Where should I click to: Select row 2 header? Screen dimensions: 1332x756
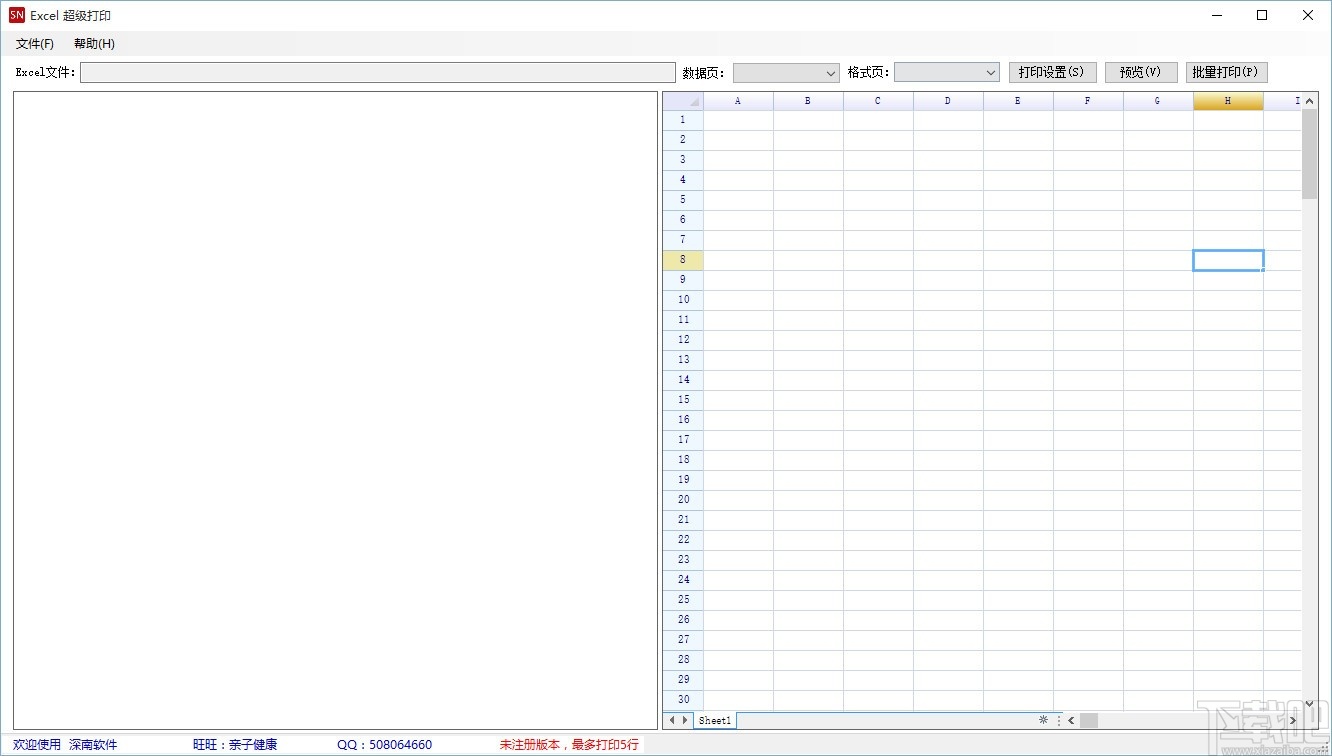tap(683, 140)
